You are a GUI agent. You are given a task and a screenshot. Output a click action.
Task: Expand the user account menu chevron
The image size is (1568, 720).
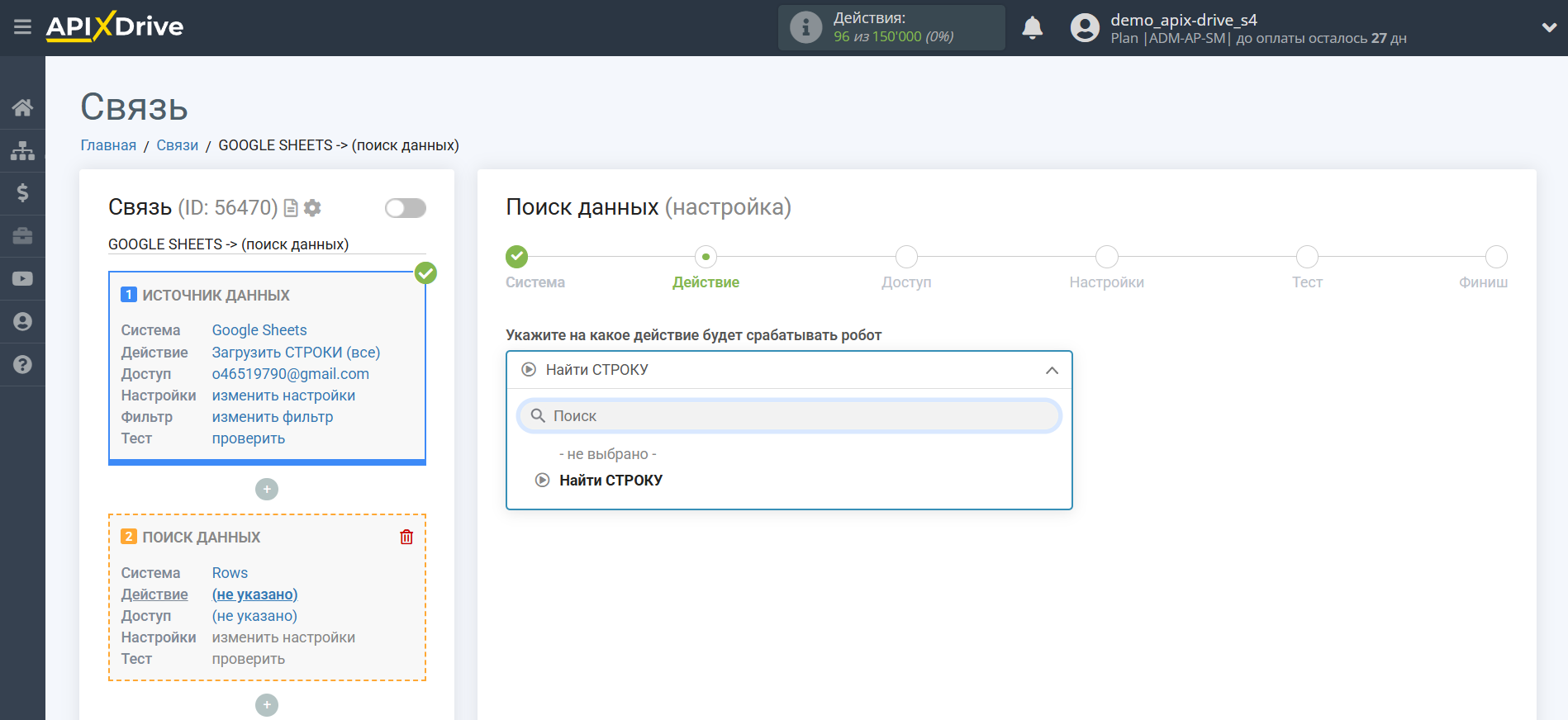click(x=1549, y=27)
